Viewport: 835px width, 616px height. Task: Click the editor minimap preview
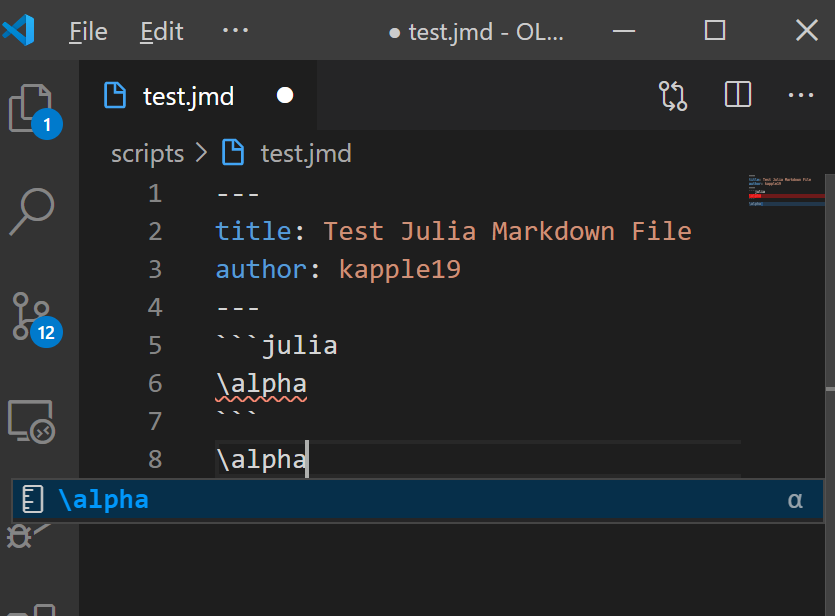tap(786, 190)
